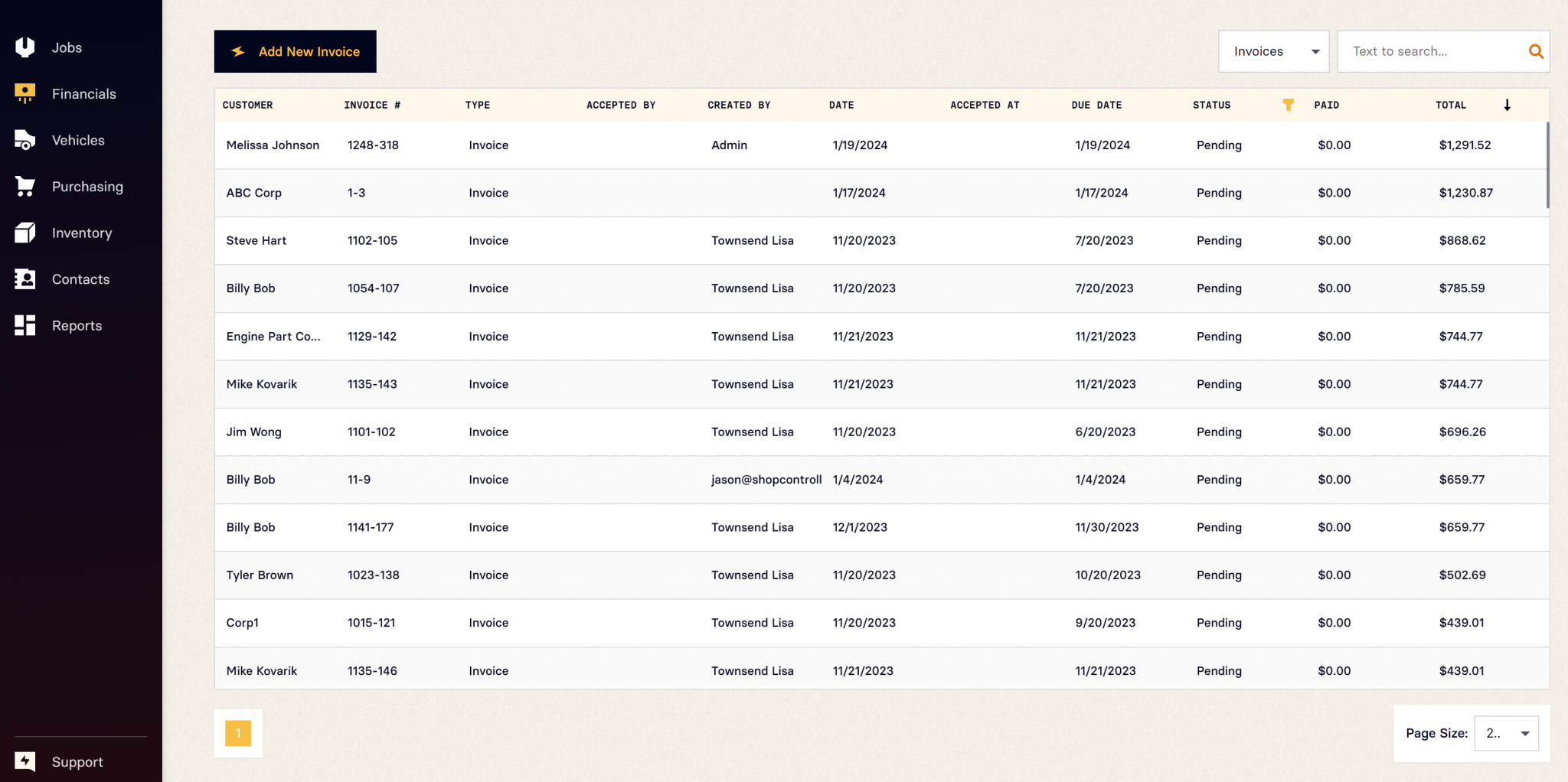
Task: Select the Inventory box icon
Action: pyautogui.click(x=24, y=233)
